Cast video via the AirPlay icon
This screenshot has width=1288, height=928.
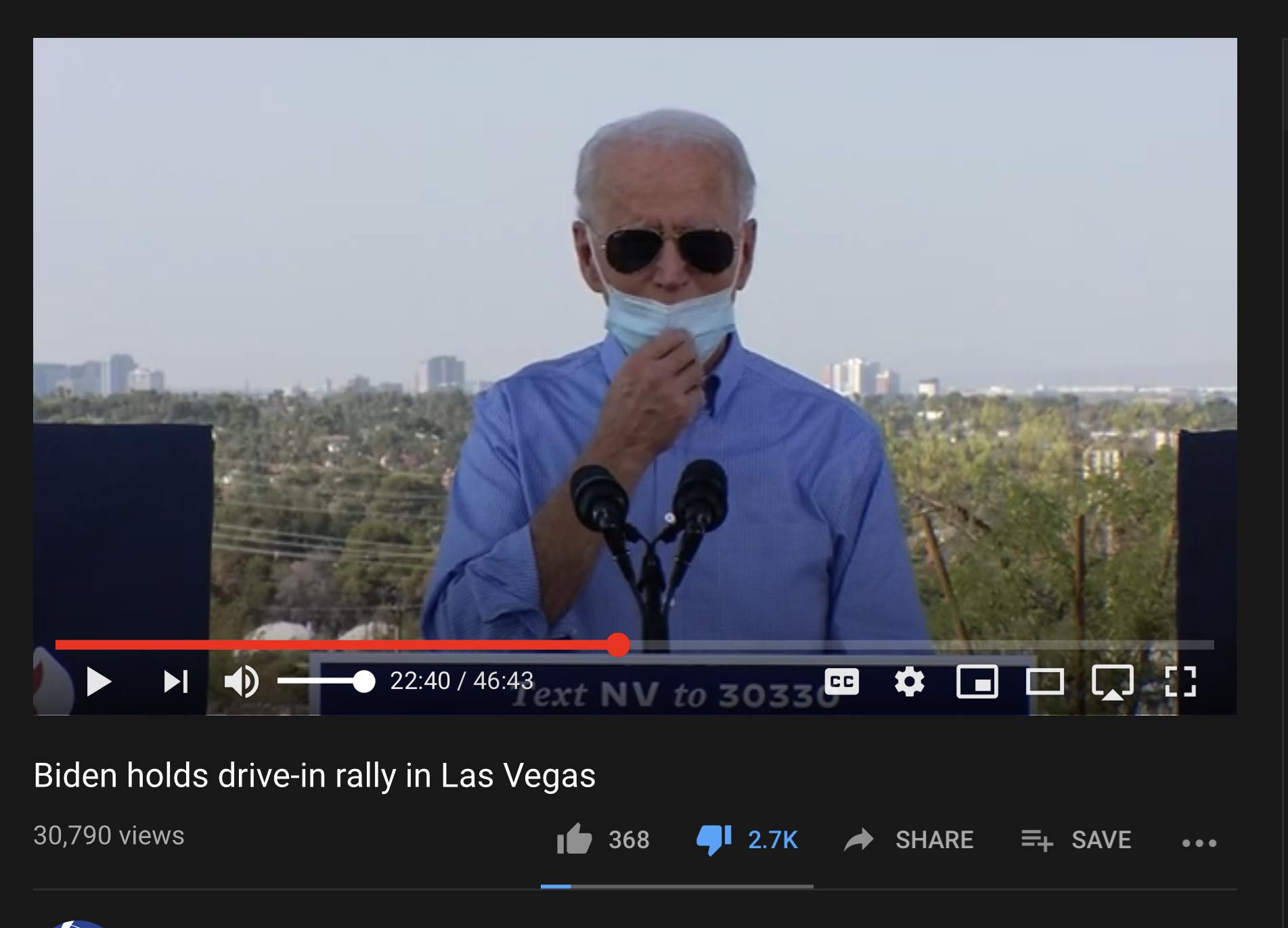1112,682
